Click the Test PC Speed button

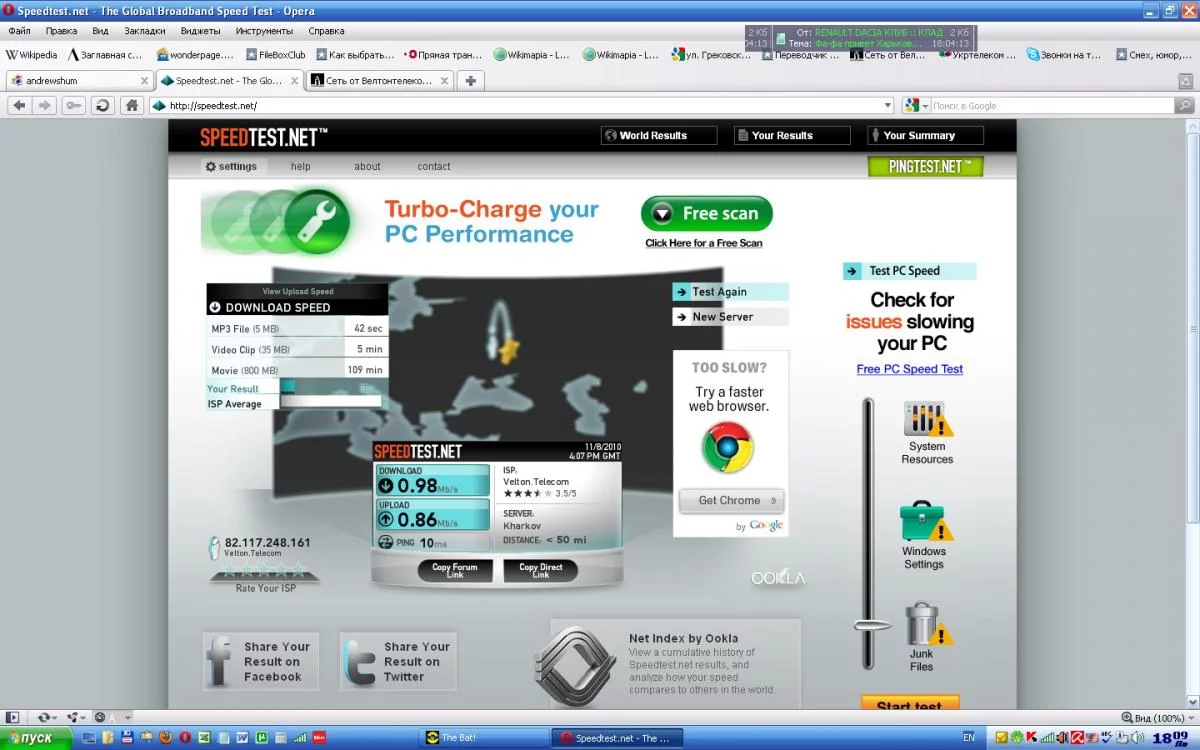(x=909, y=271)
